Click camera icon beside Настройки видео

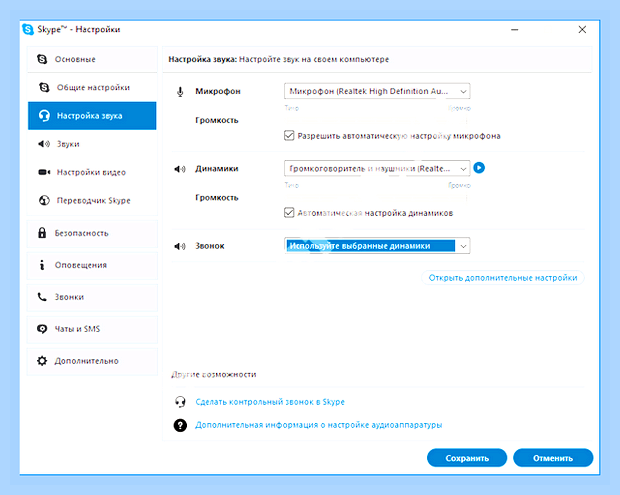tap(44, 172)
